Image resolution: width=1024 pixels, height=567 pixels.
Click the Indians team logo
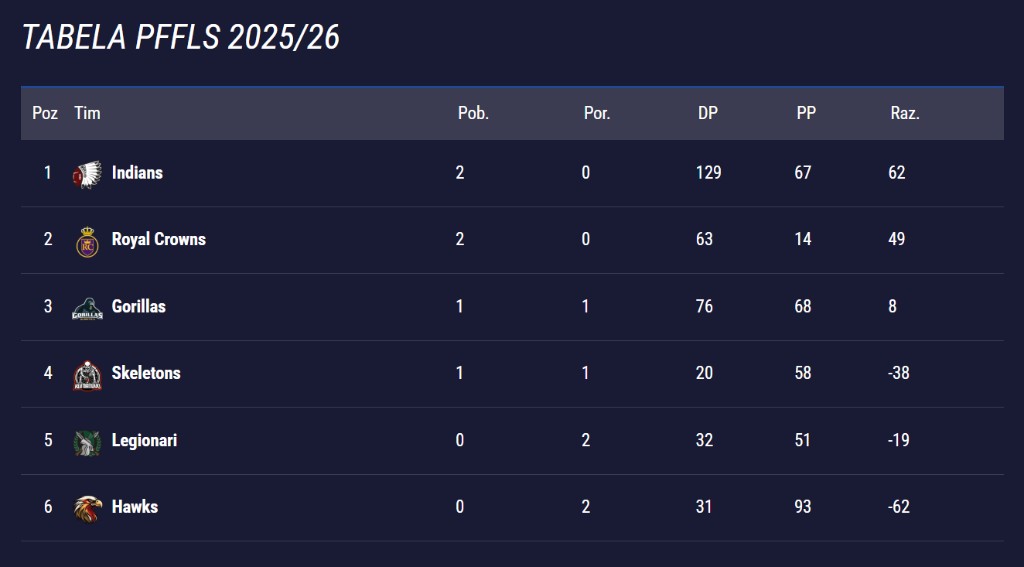click(88, 174)
